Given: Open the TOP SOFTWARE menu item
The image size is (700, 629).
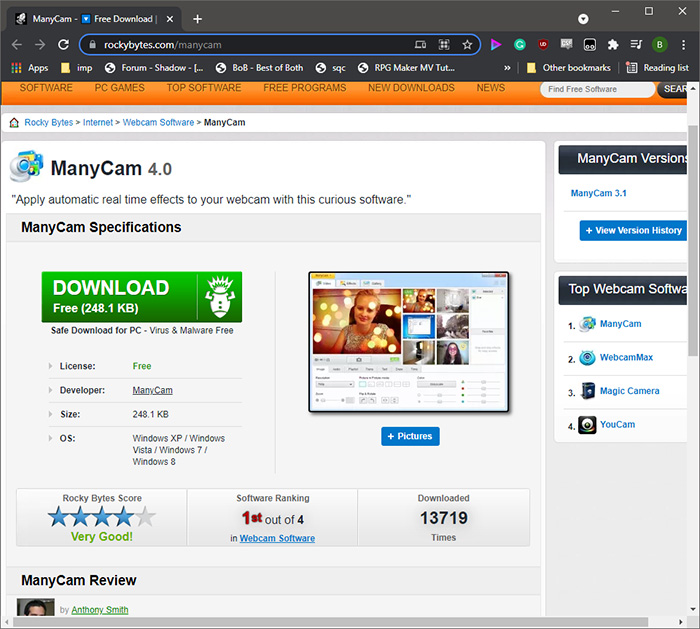Looking at the screenshot, I should (x=204, y=88).
